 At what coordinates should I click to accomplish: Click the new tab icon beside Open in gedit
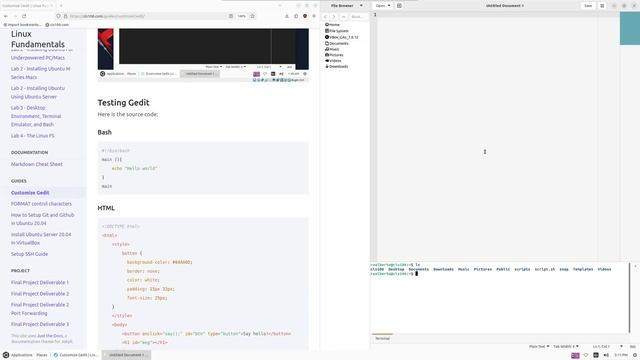pyautogui.click(x=399, y=6)
